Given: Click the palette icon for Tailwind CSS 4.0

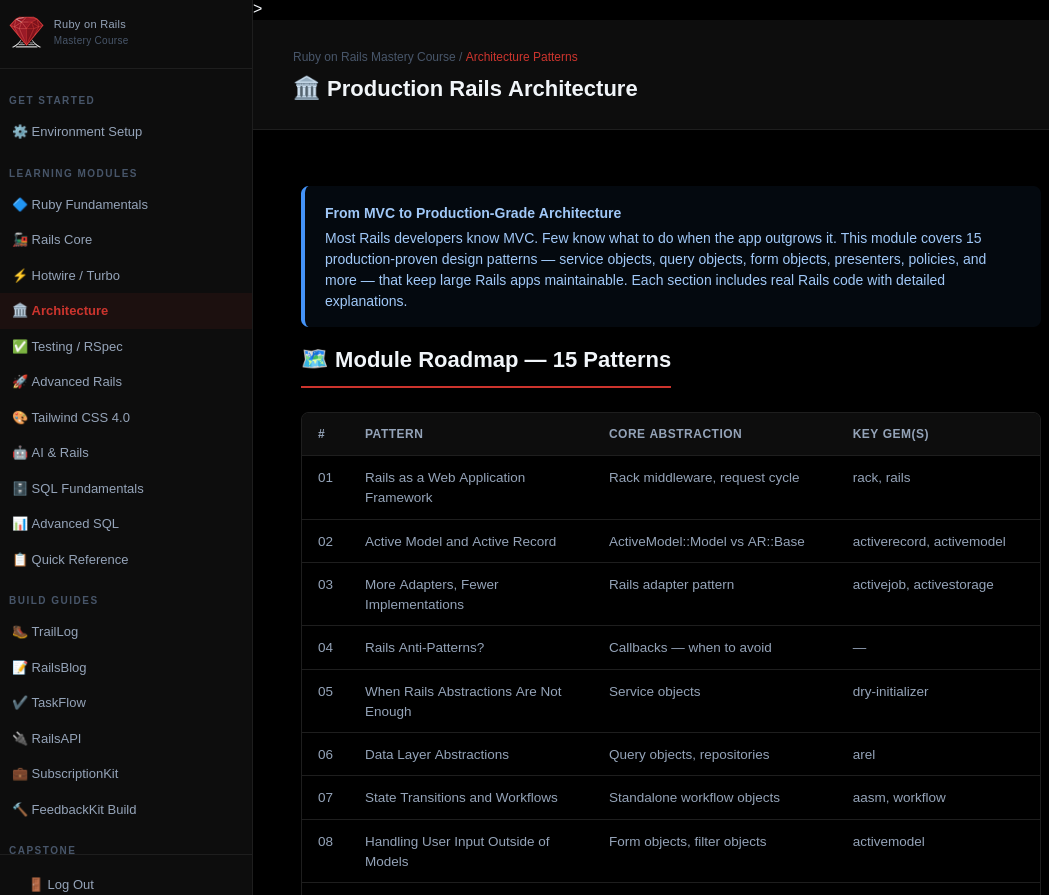Looking at the screenshot, I should [20, 417].
